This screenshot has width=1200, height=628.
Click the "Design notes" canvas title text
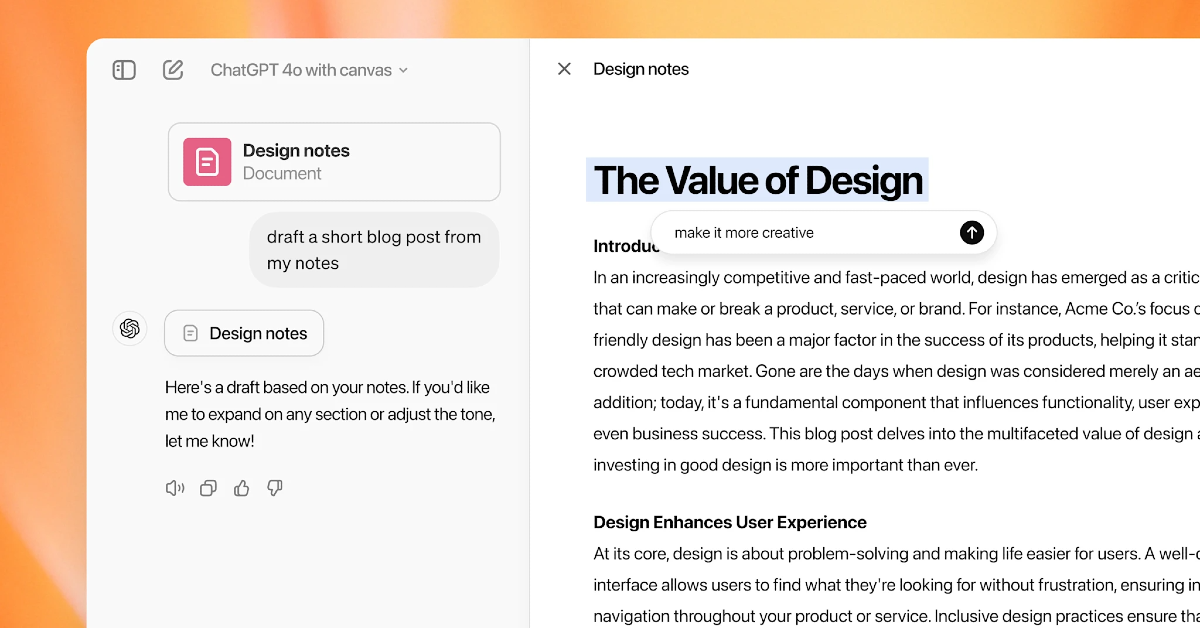point(641,69)
